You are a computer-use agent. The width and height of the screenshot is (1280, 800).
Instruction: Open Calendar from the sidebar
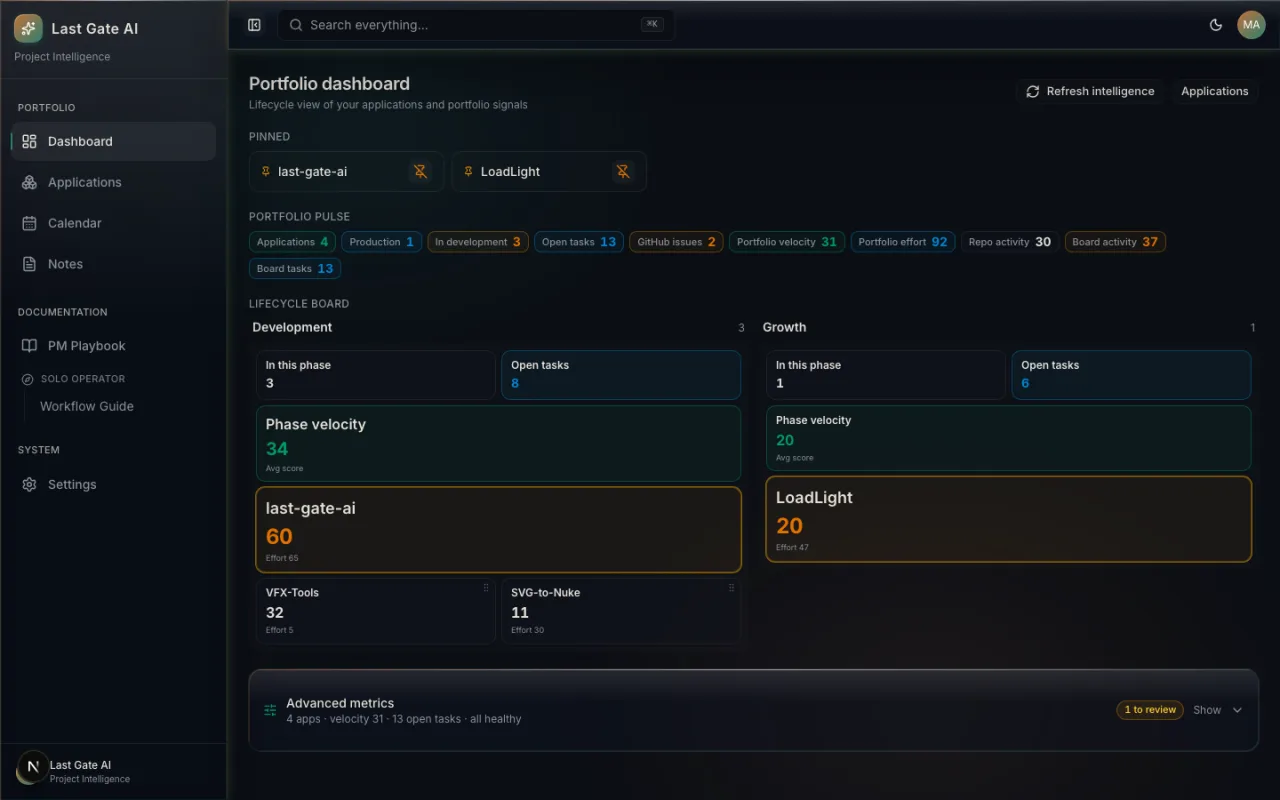click(113, 223)
